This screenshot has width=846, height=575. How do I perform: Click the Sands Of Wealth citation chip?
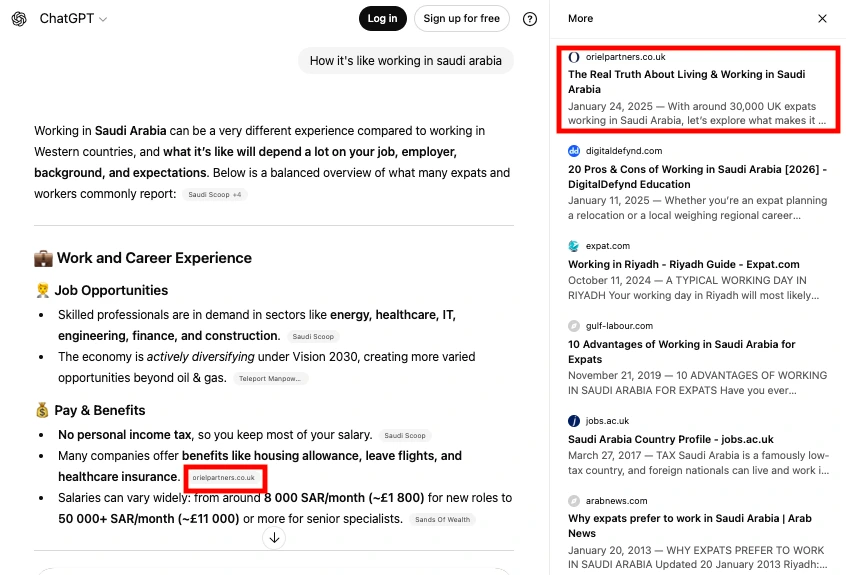coord(442,519)
